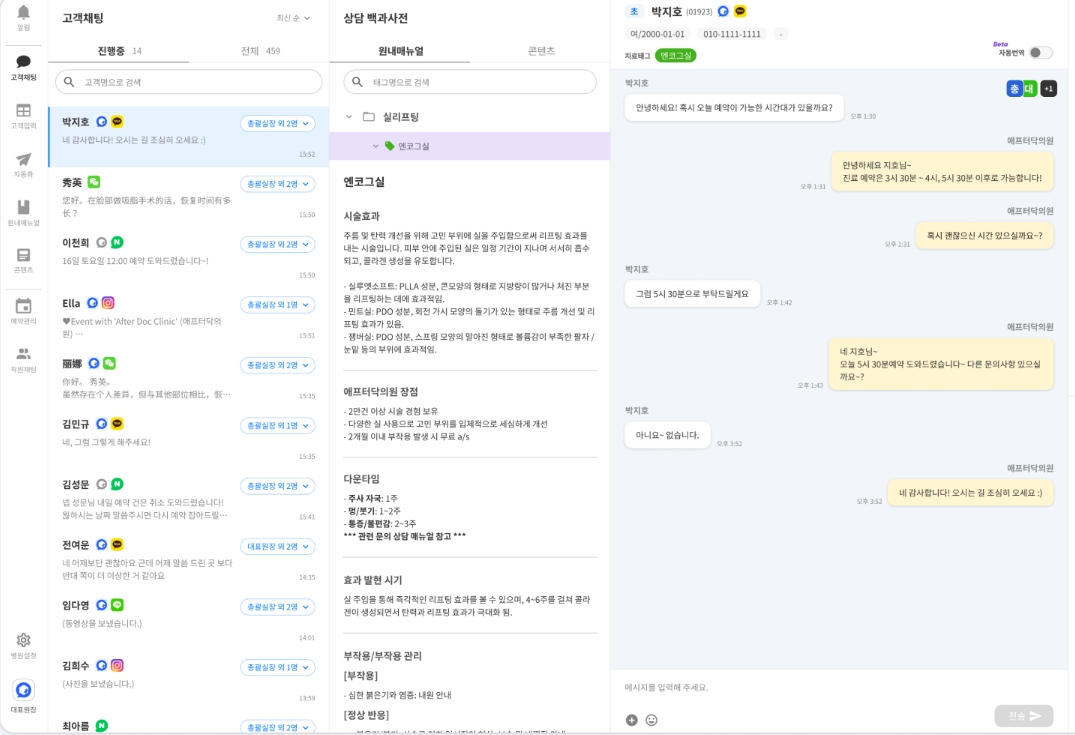Click the 고객명으로 검색 search field
This screenshot has width=1075, height=735.
coord(189,82)
